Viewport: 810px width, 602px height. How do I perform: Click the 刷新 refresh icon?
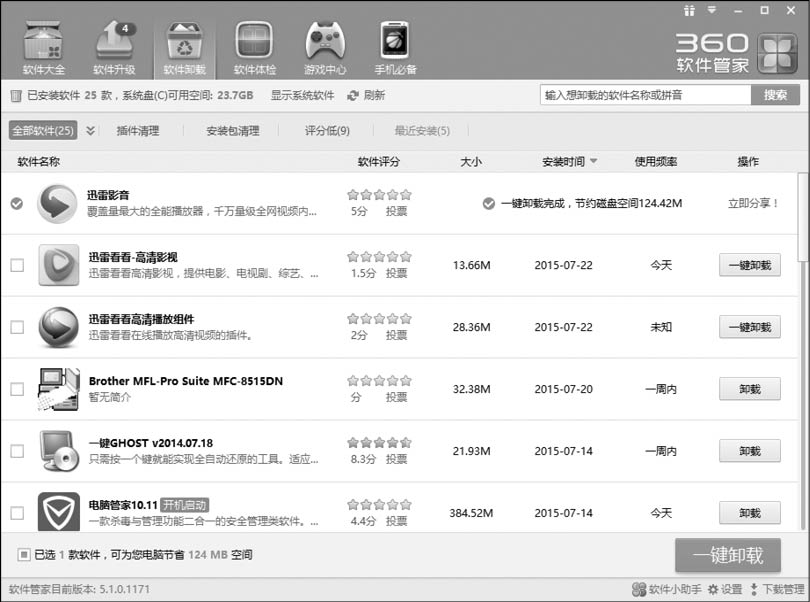[353, 96]
